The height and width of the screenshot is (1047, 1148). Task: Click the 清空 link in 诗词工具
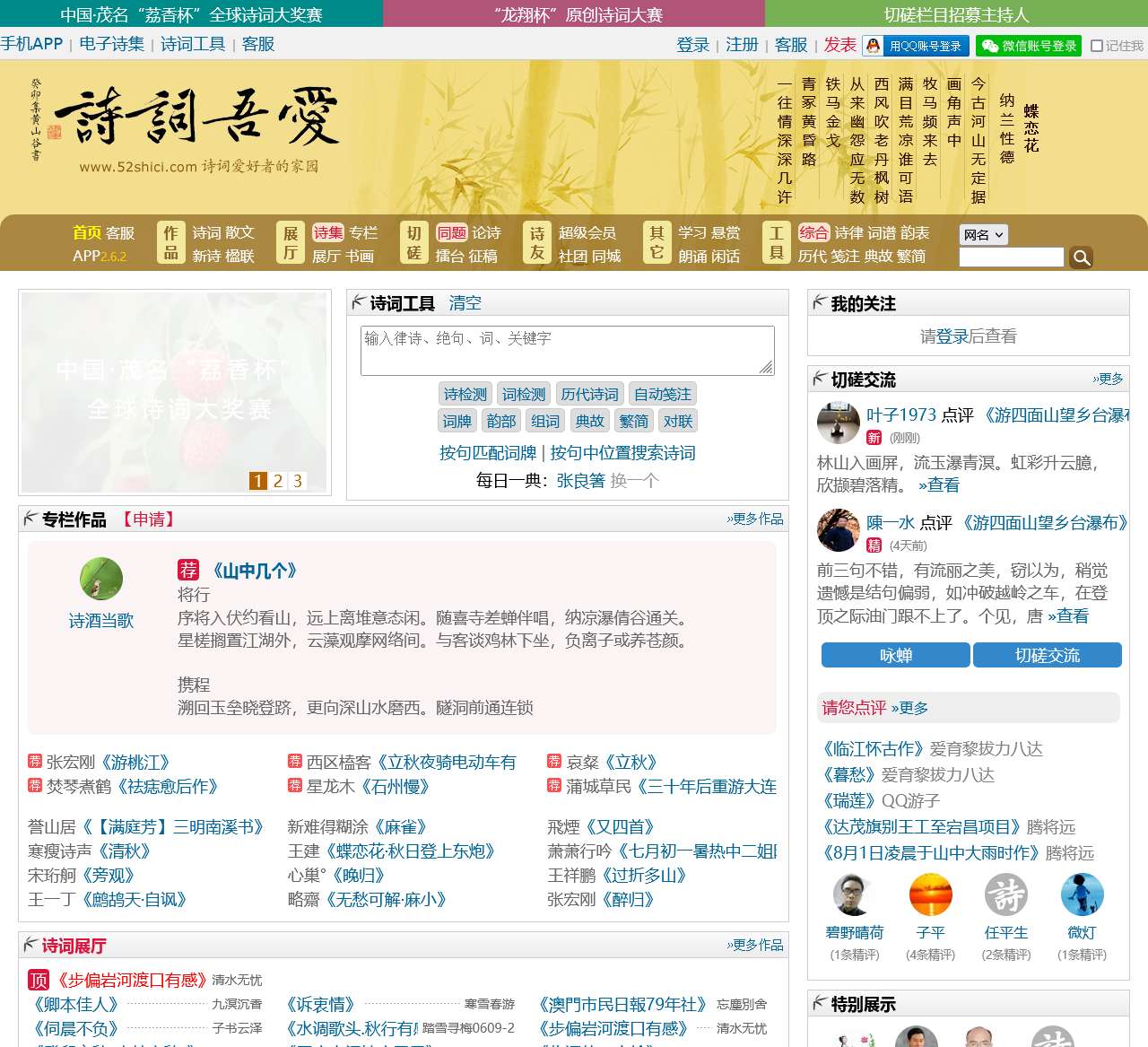465,303
